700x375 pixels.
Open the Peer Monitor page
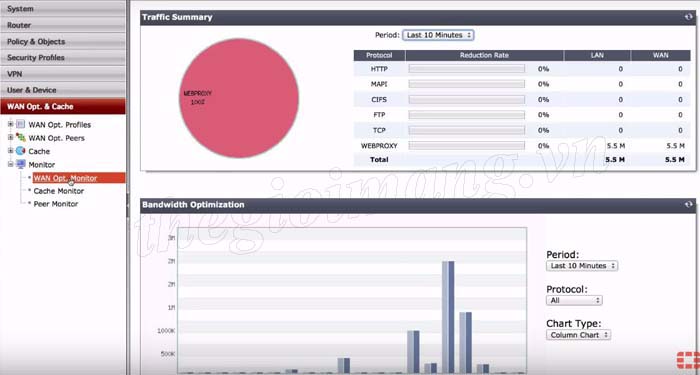(56, 204)
